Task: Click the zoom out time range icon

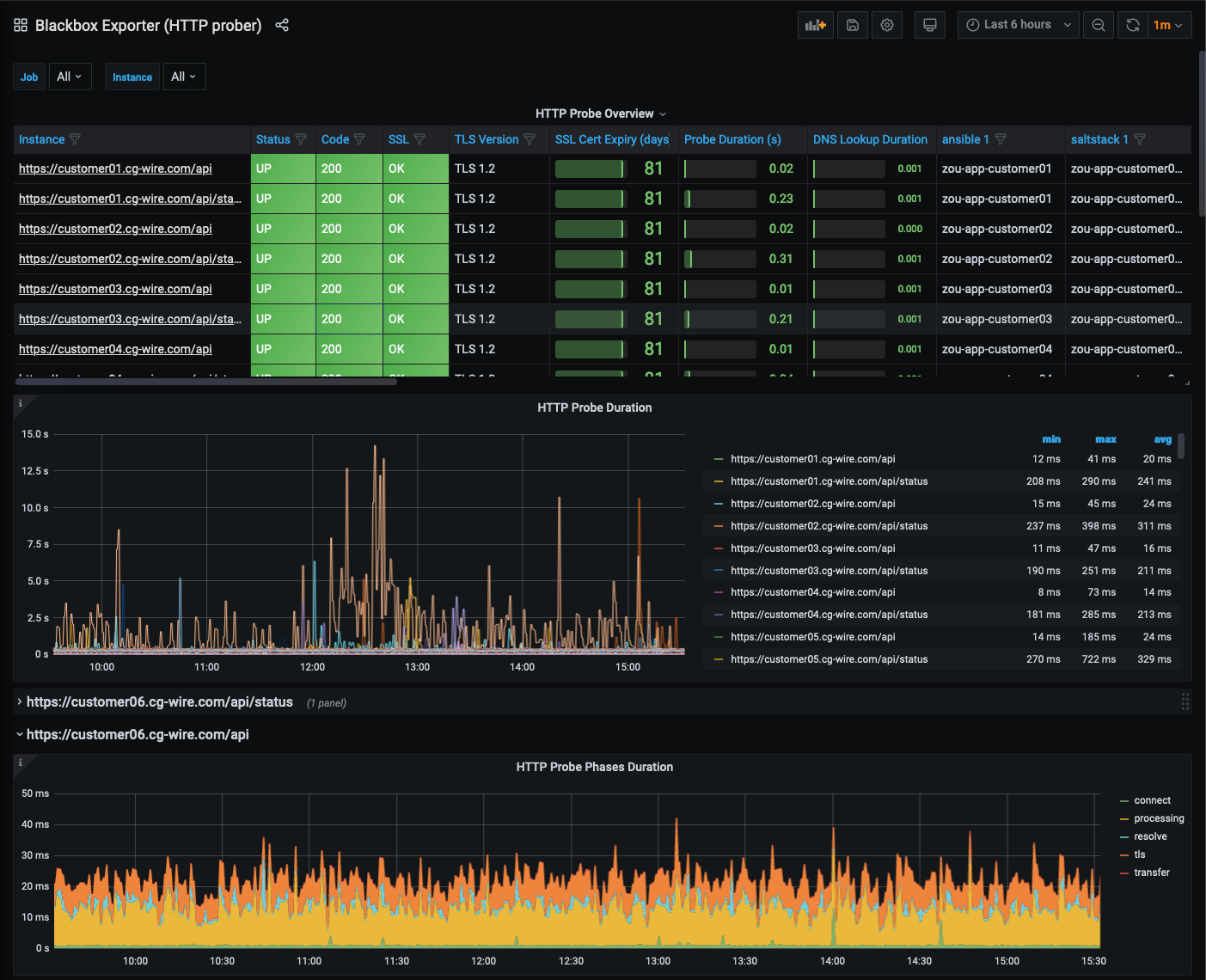Action: (x=1099, y=25)
